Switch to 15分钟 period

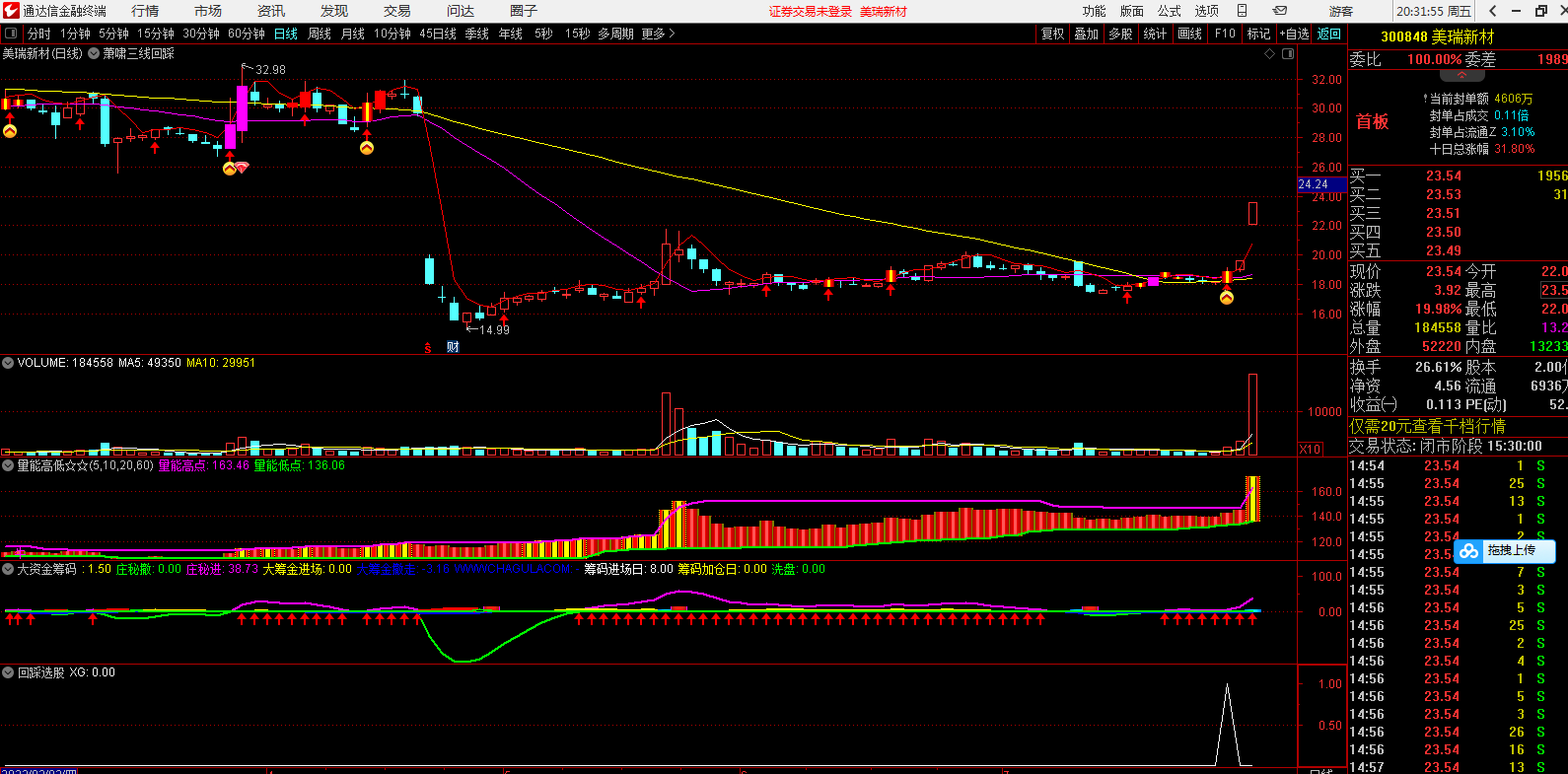pos(156,34)
